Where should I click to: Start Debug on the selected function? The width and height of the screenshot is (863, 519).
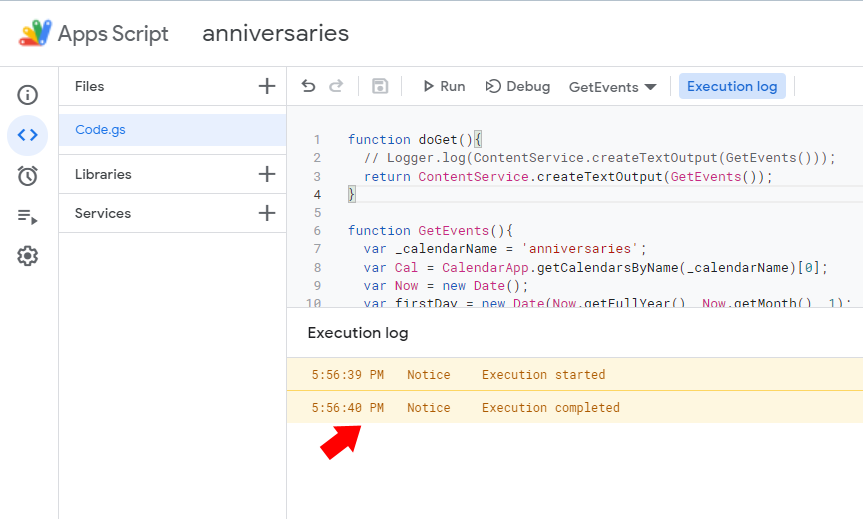point(518,87)
